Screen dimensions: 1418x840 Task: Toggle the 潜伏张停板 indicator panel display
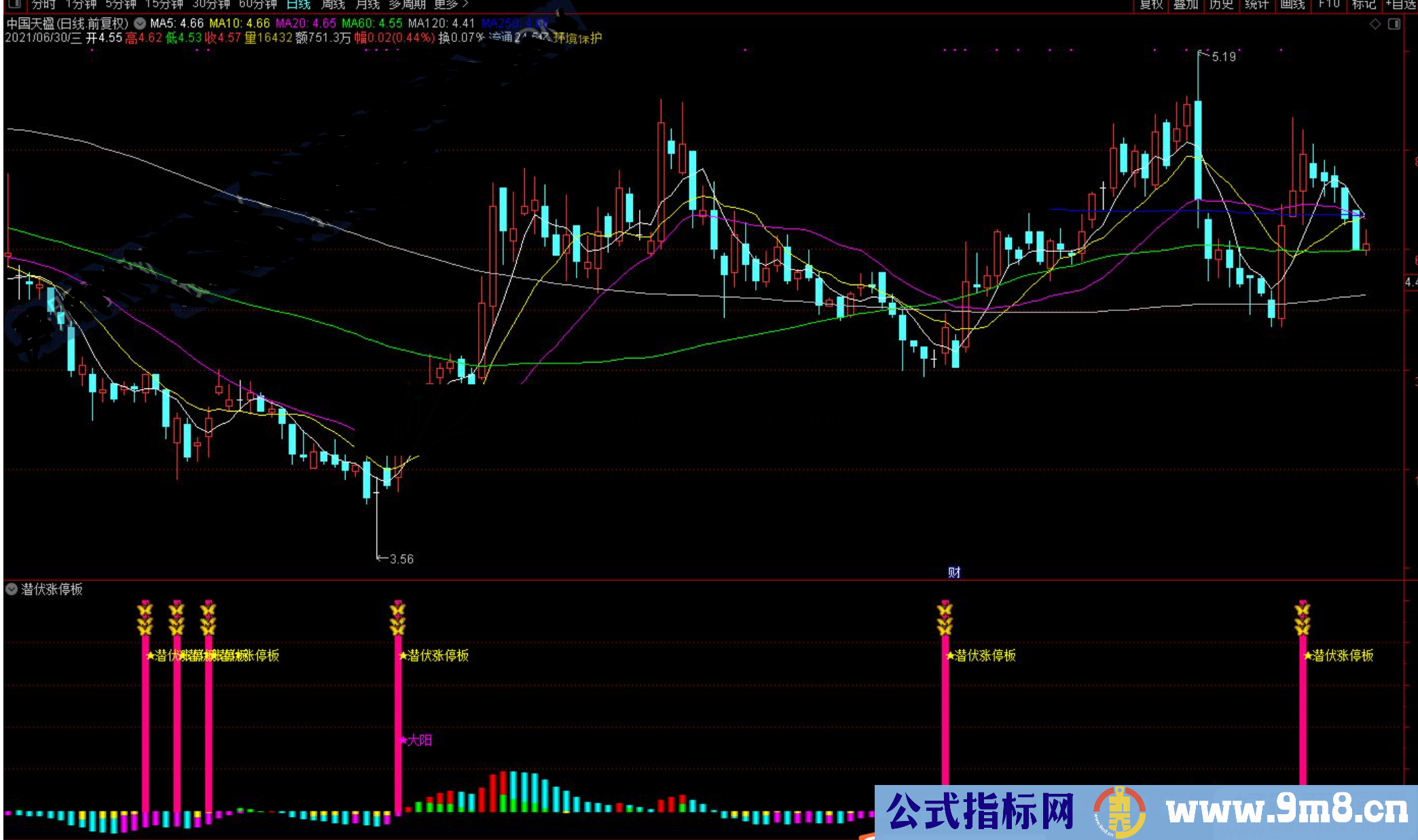click(x=12, y=589)
